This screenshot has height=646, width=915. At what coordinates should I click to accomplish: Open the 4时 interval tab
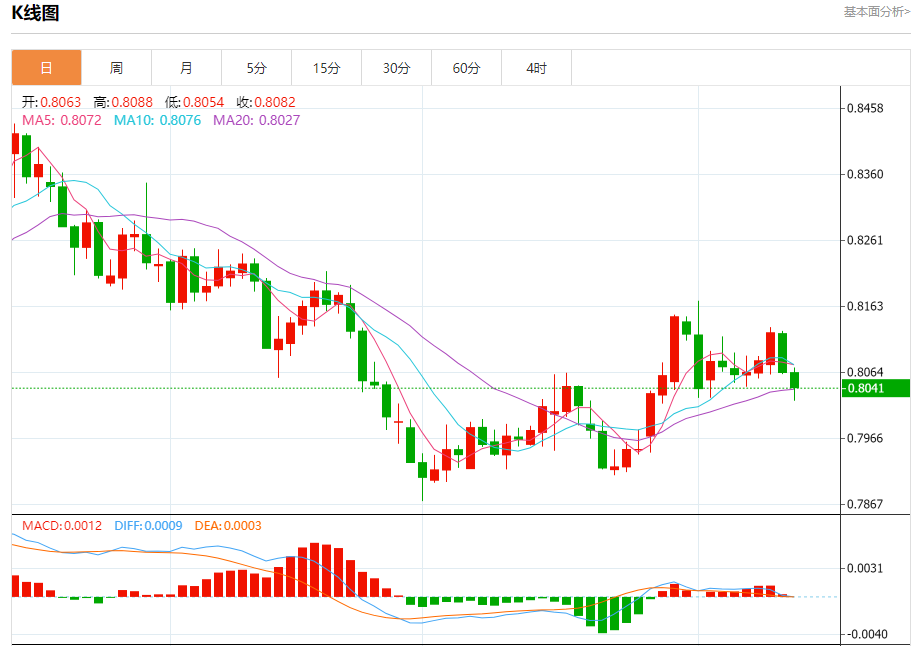click(x=536, y=68)
